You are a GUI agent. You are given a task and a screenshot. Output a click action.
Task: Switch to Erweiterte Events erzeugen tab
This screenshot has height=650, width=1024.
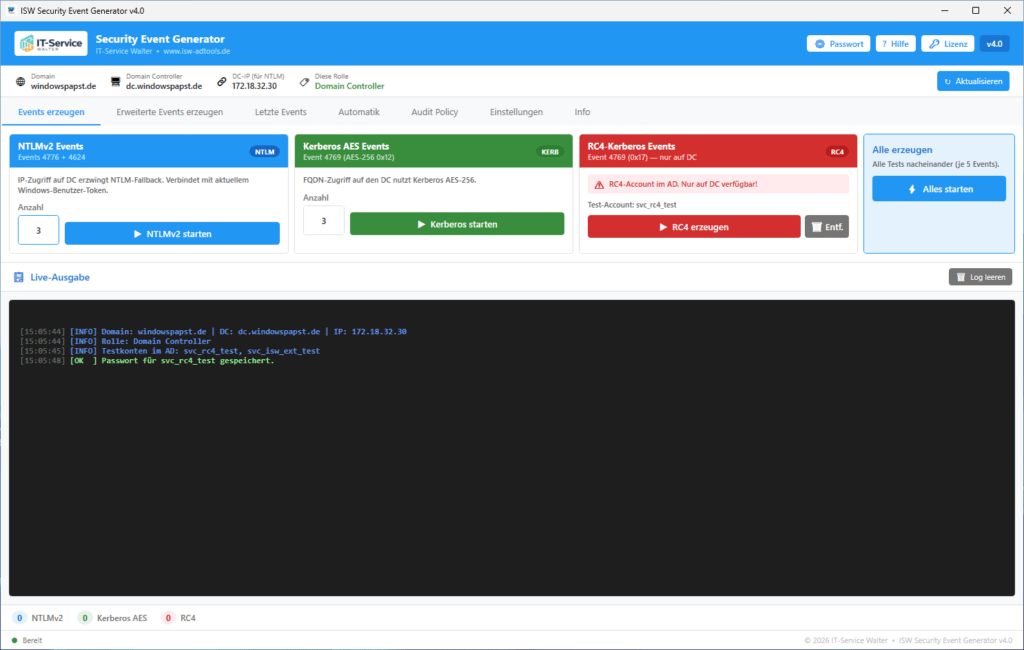tap(170, 112)
